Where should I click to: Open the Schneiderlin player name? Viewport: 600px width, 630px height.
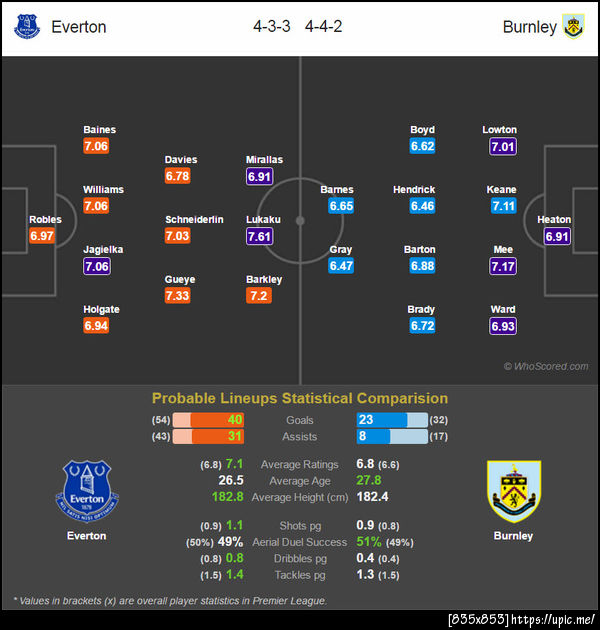(x=194, y=220)
